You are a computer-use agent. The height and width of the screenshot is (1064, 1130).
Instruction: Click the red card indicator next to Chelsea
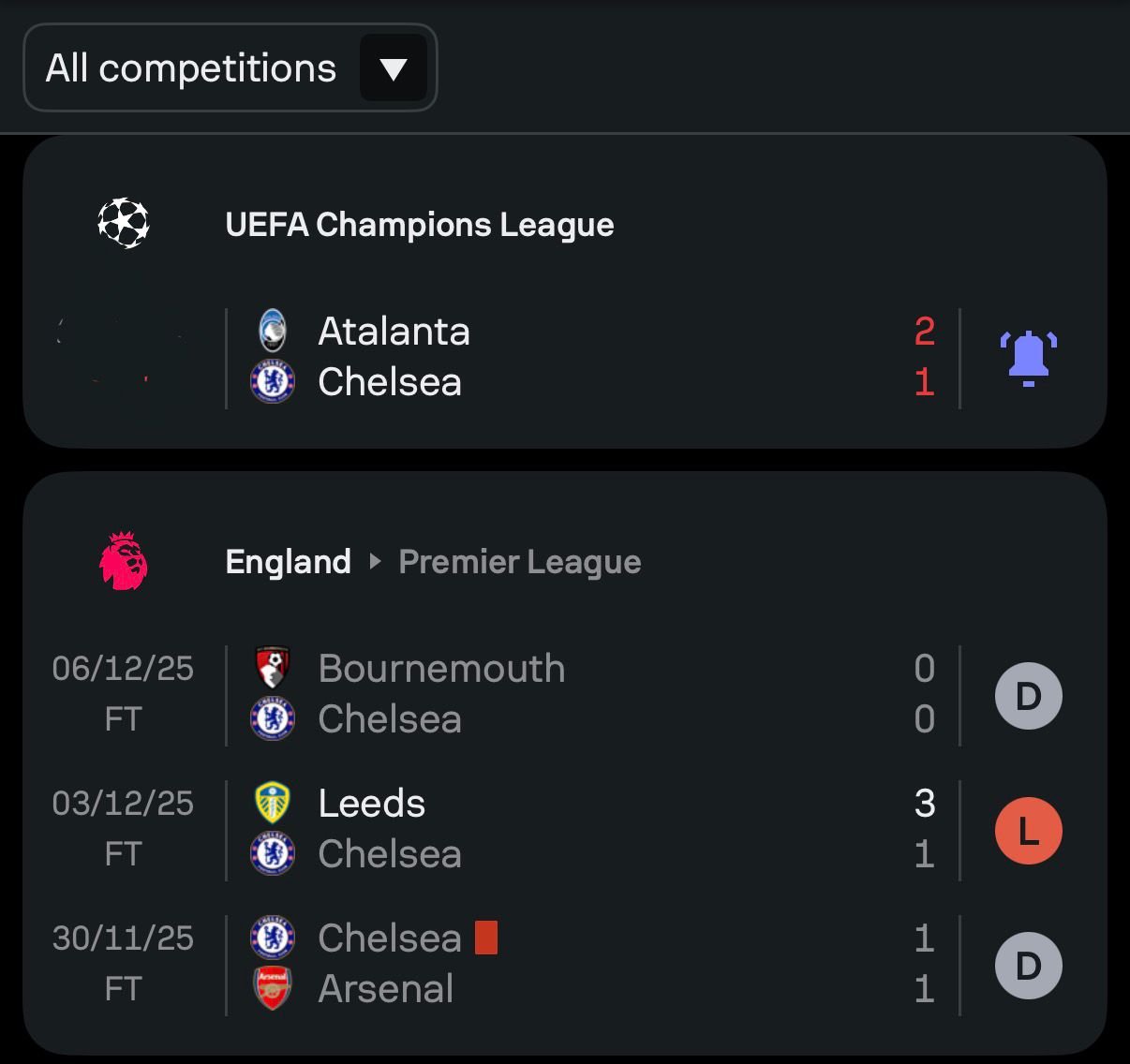click(486, 938)
